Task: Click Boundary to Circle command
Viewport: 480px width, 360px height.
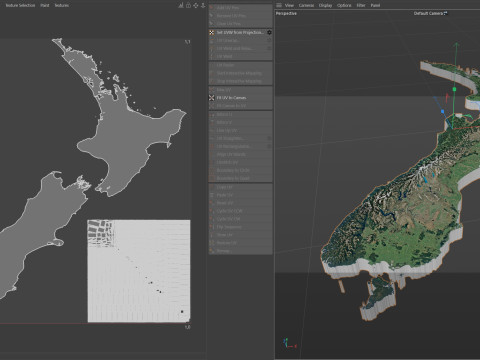Action: pyautogui.click(x=240, y=170)
